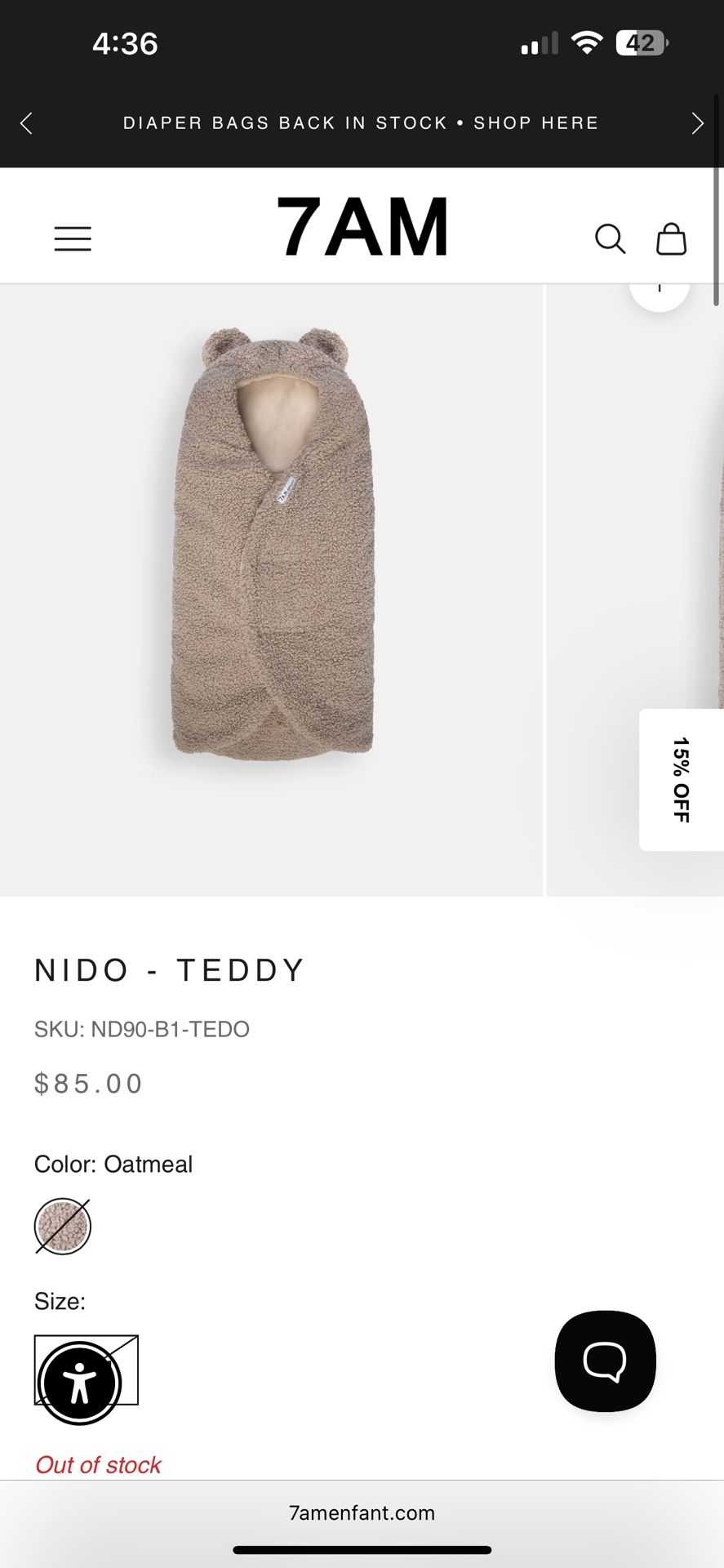This screenshot has height=1568, width=724.
Task: Show previous announcement with left arrow
Action: (26, 123)
